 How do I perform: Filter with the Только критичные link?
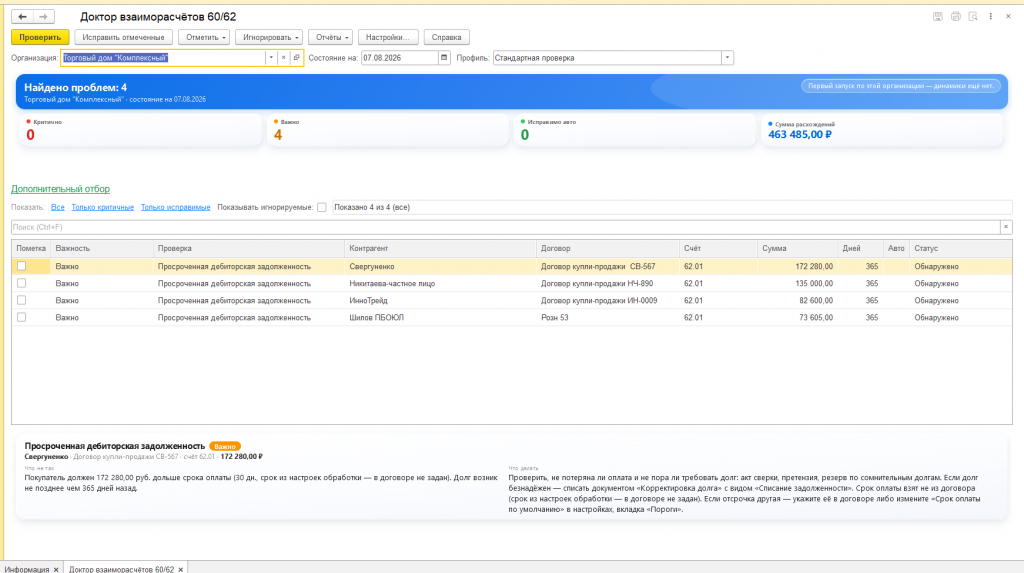(103, 207)
